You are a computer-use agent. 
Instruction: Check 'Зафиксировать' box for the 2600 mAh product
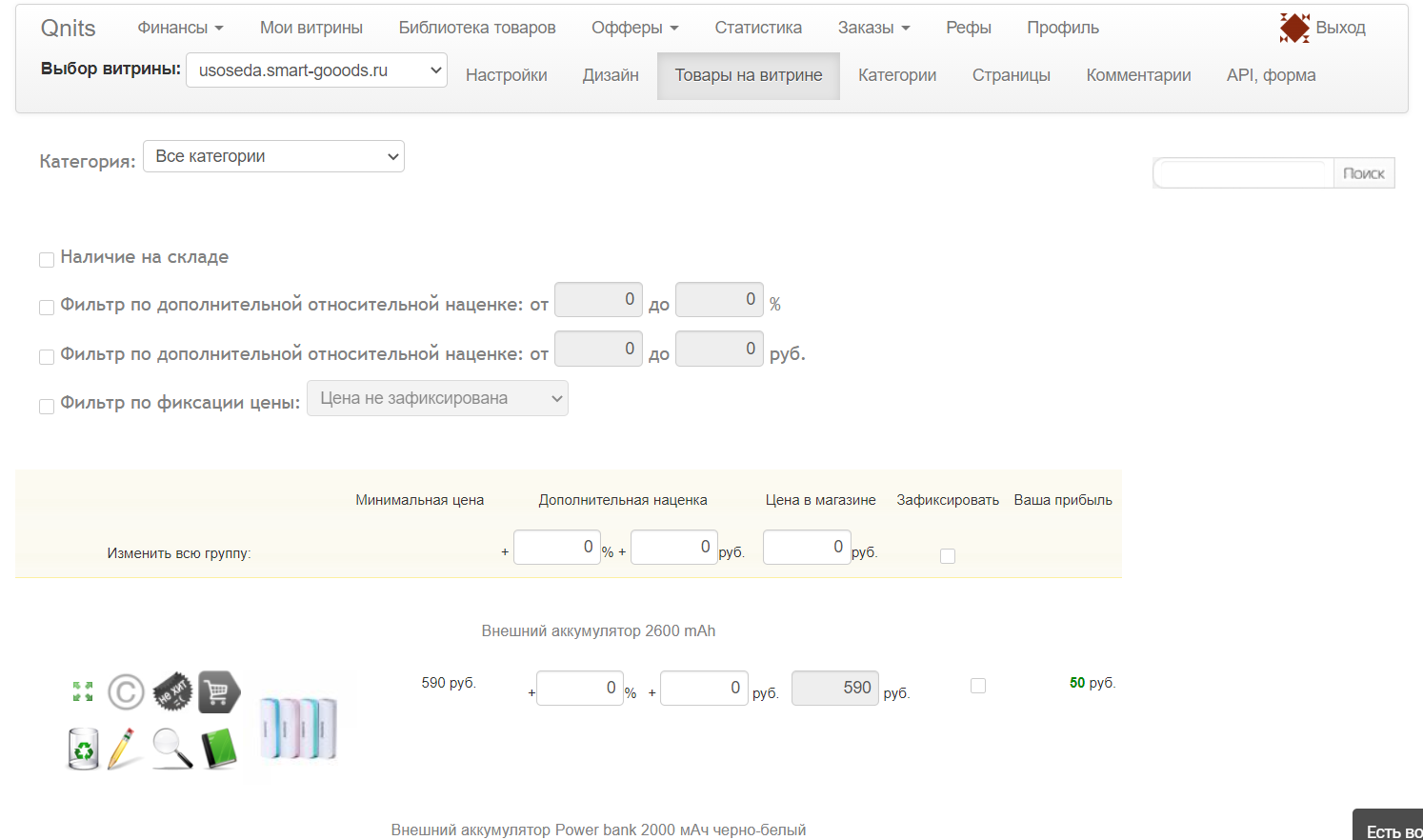point(977,686)
